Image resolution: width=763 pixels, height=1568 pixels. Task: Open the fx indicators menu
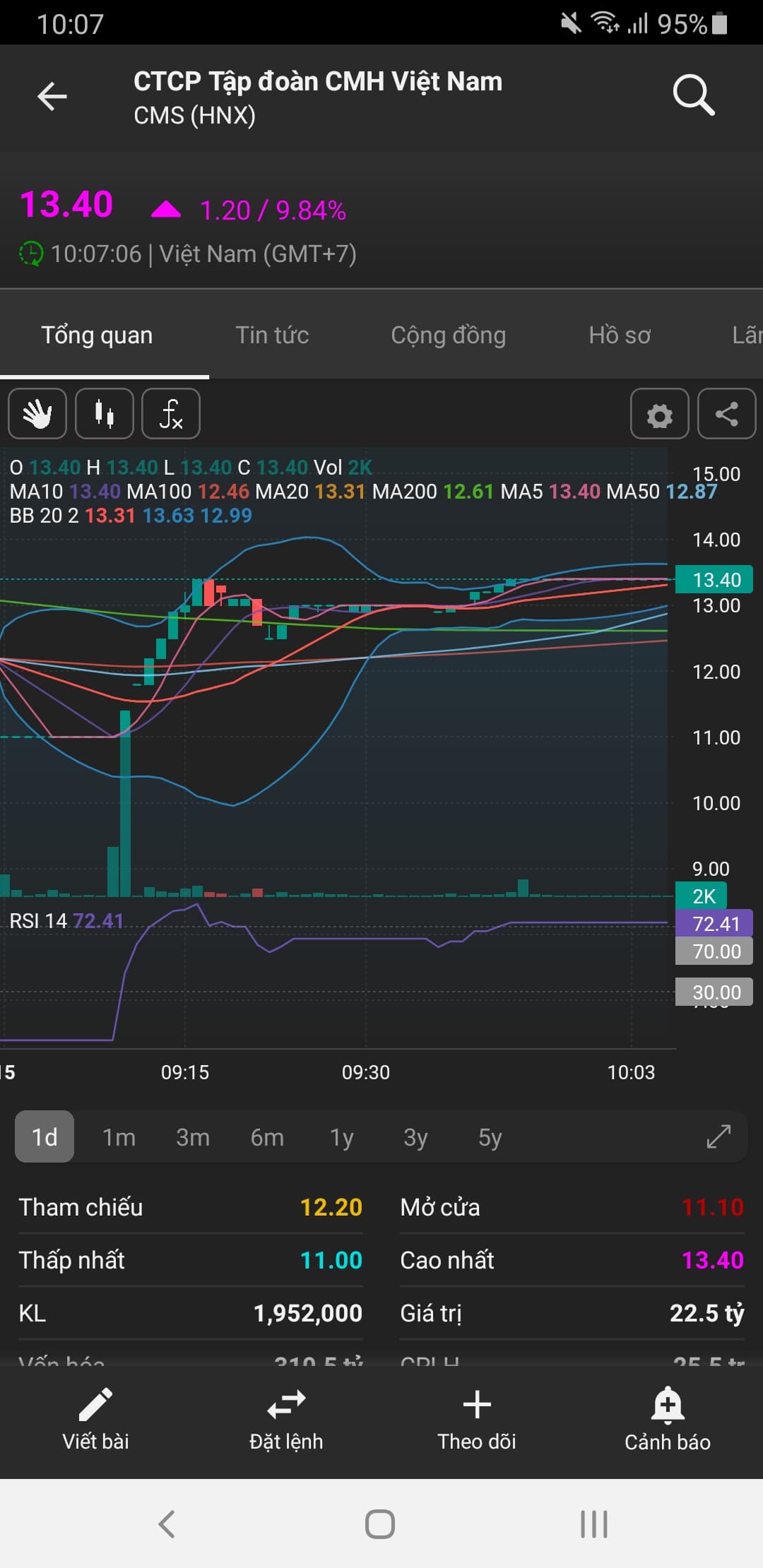[x=171, y=414]
